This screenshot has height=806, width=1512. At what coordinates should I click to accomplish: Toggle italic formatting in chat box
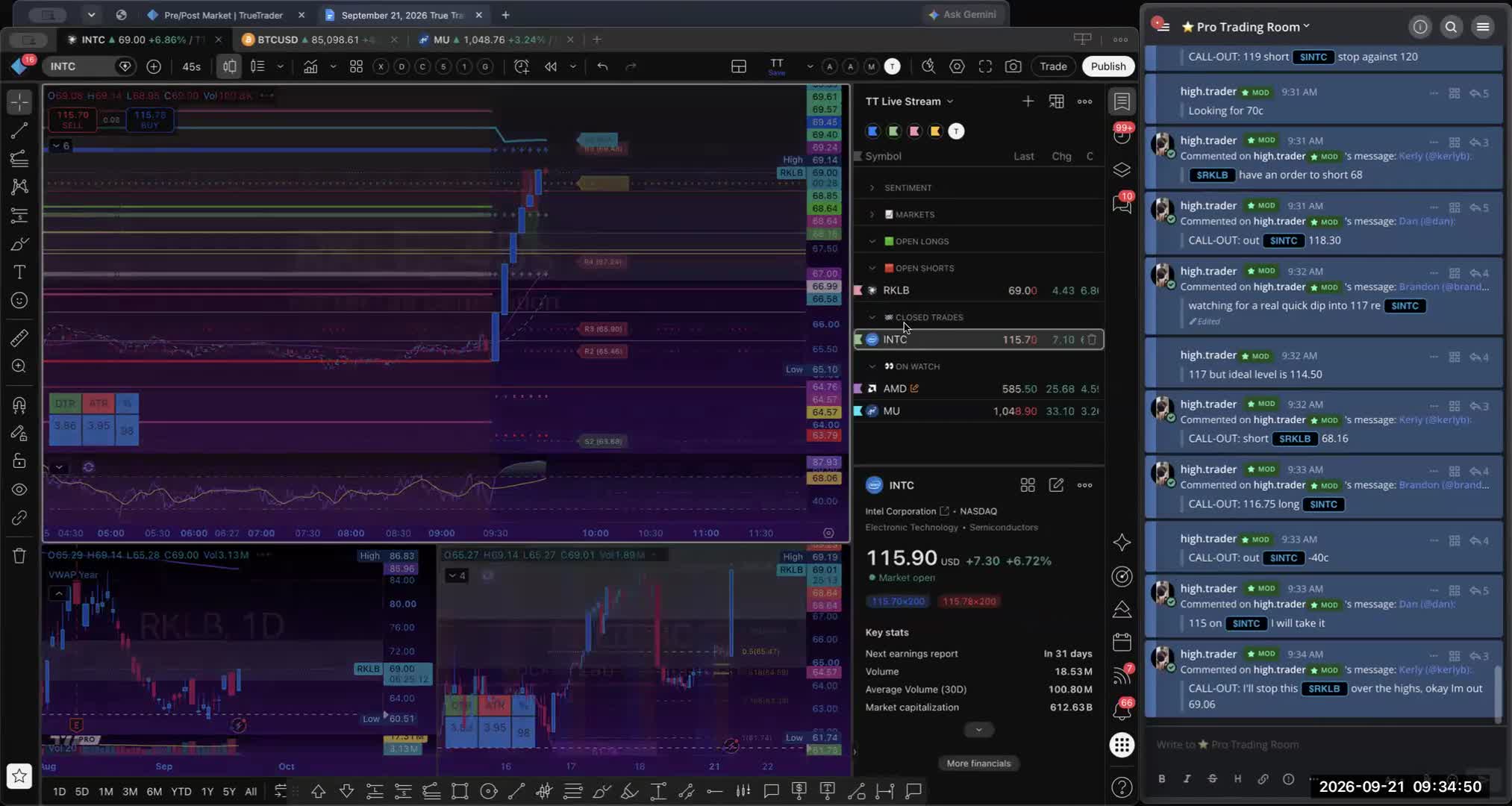click(1187, 778)
